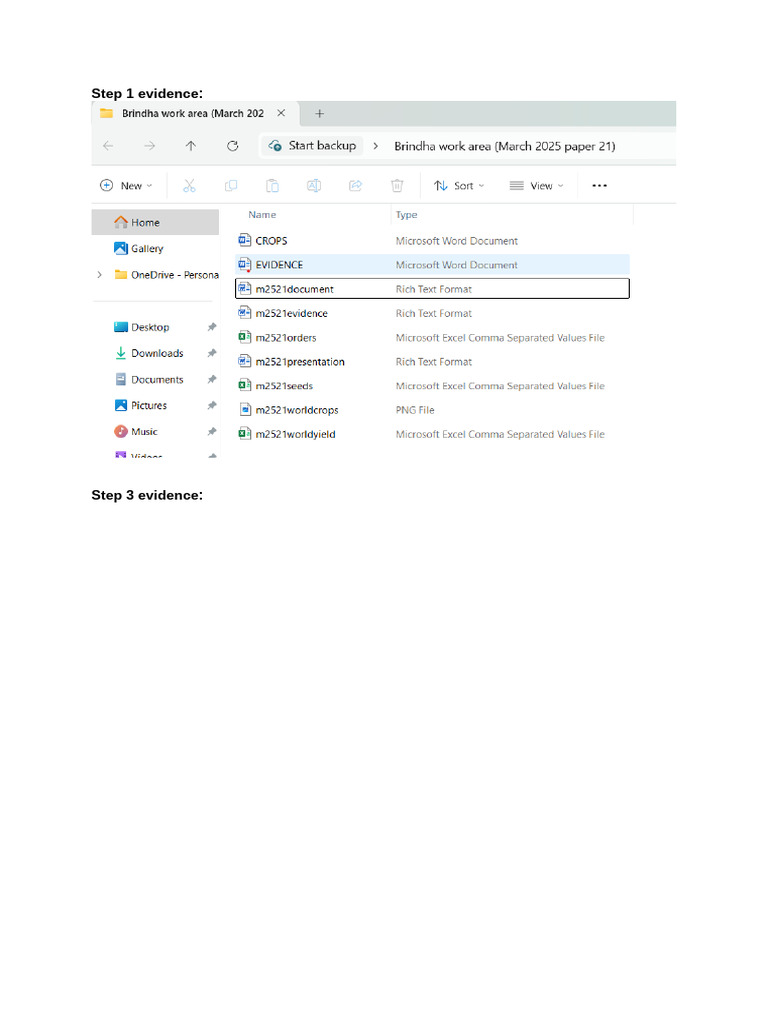Click the Paste clipboard icon
The height and width of the screenshot is (1024, 768).
(272, 185)
